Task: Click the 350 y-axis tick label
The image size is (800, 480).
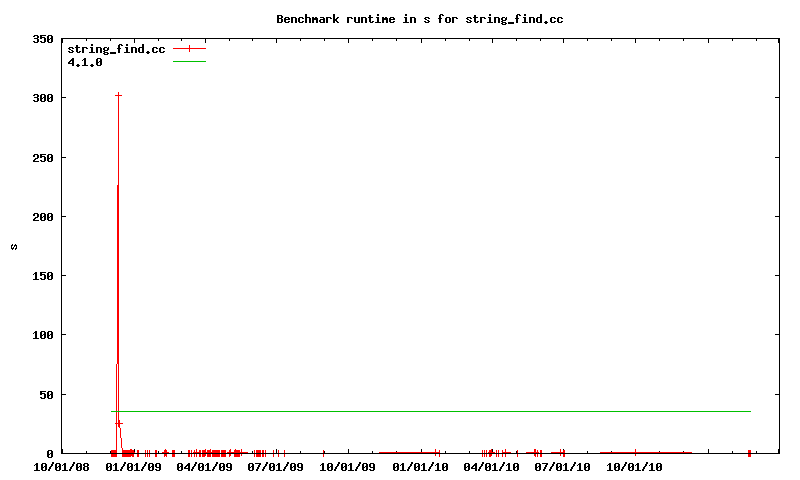Action: coord(42,39)
